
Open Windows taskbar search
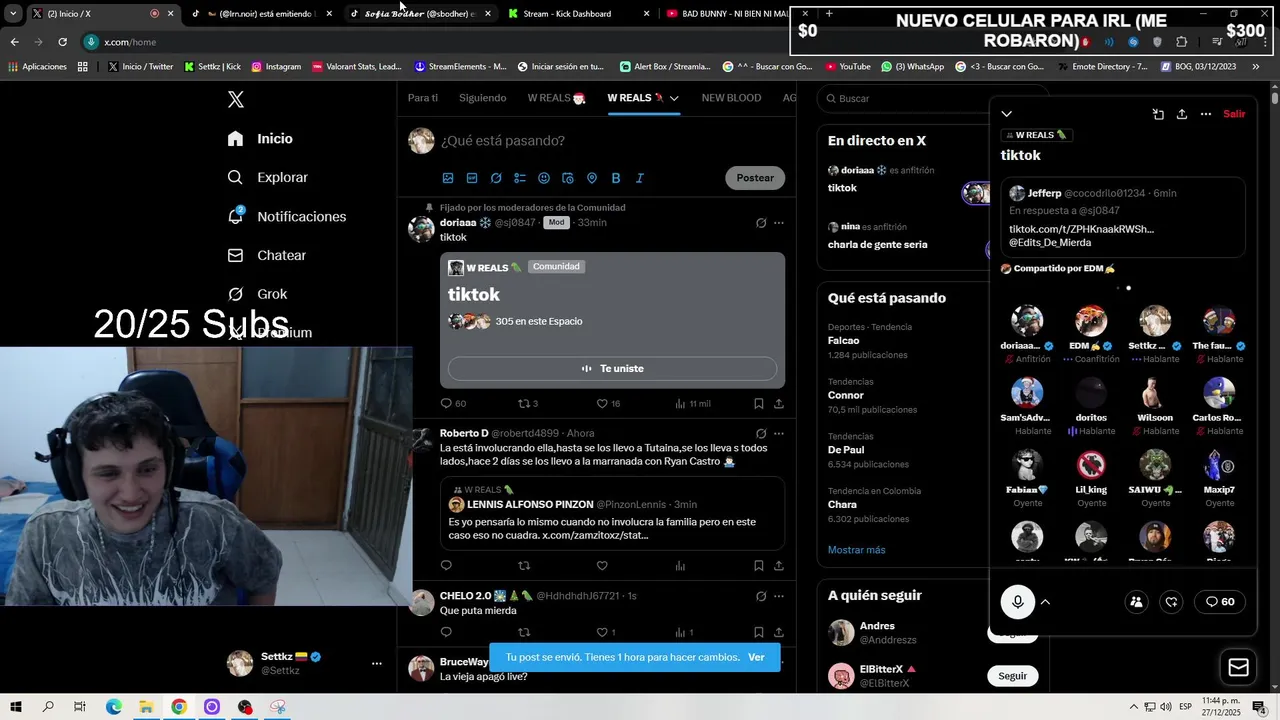pos(48,707)
